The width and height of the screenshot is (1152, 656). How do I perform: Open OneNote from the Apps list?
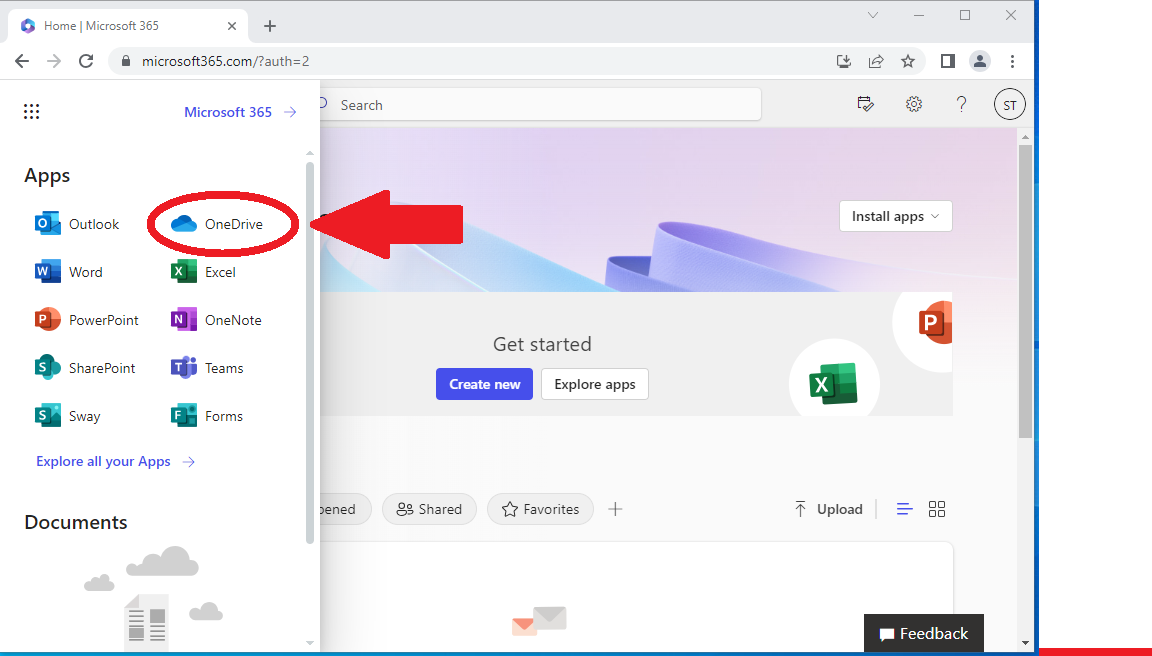(x=216, y=320)
